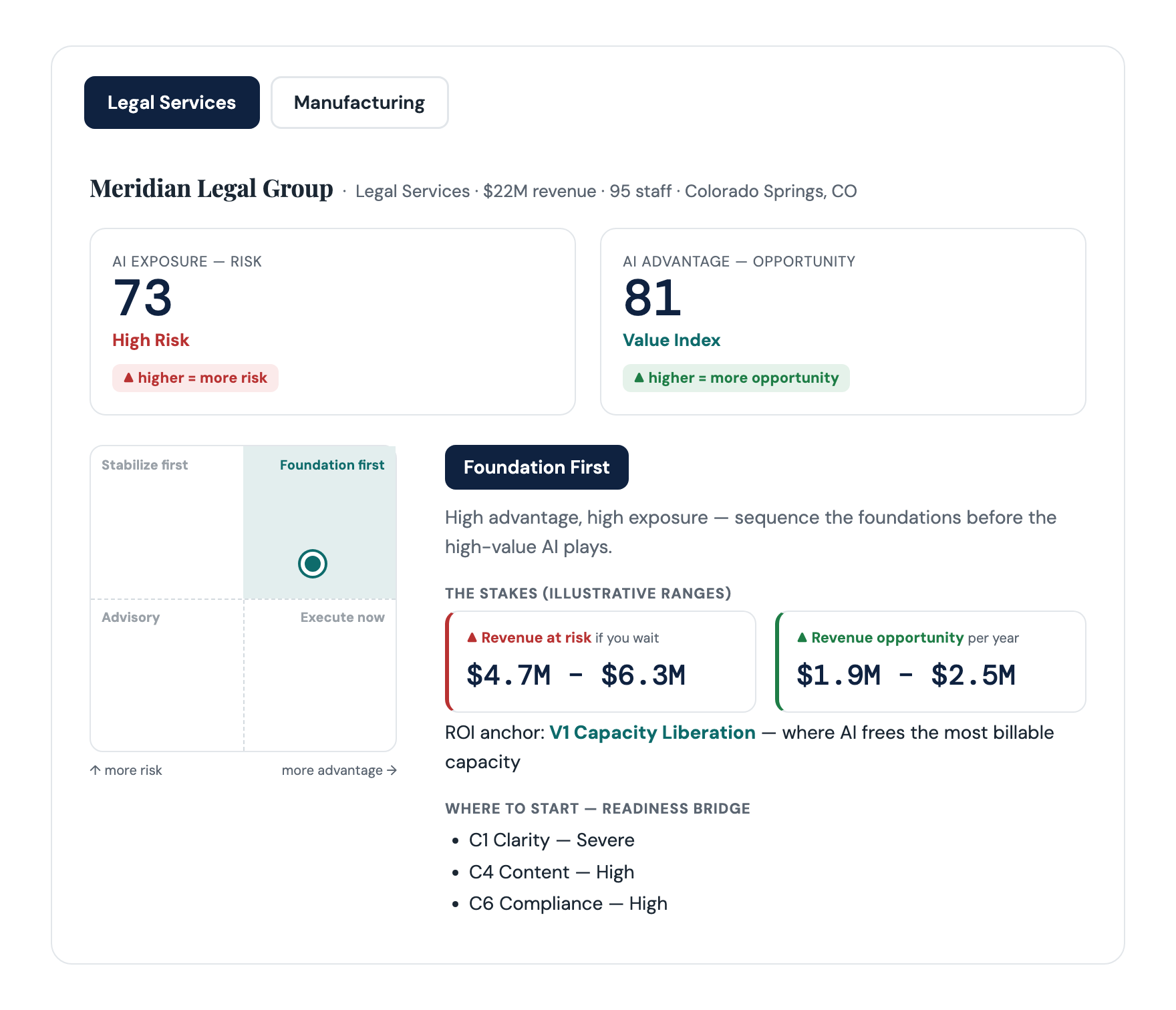
Task: Select the Advisory quadrant
Action: pos(167,675)
